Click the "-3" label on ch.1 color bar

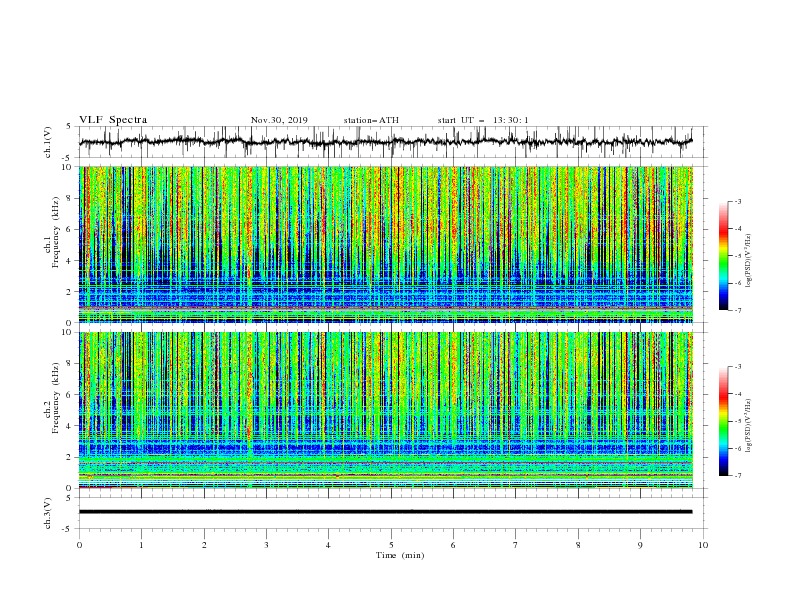coord(737,201)
